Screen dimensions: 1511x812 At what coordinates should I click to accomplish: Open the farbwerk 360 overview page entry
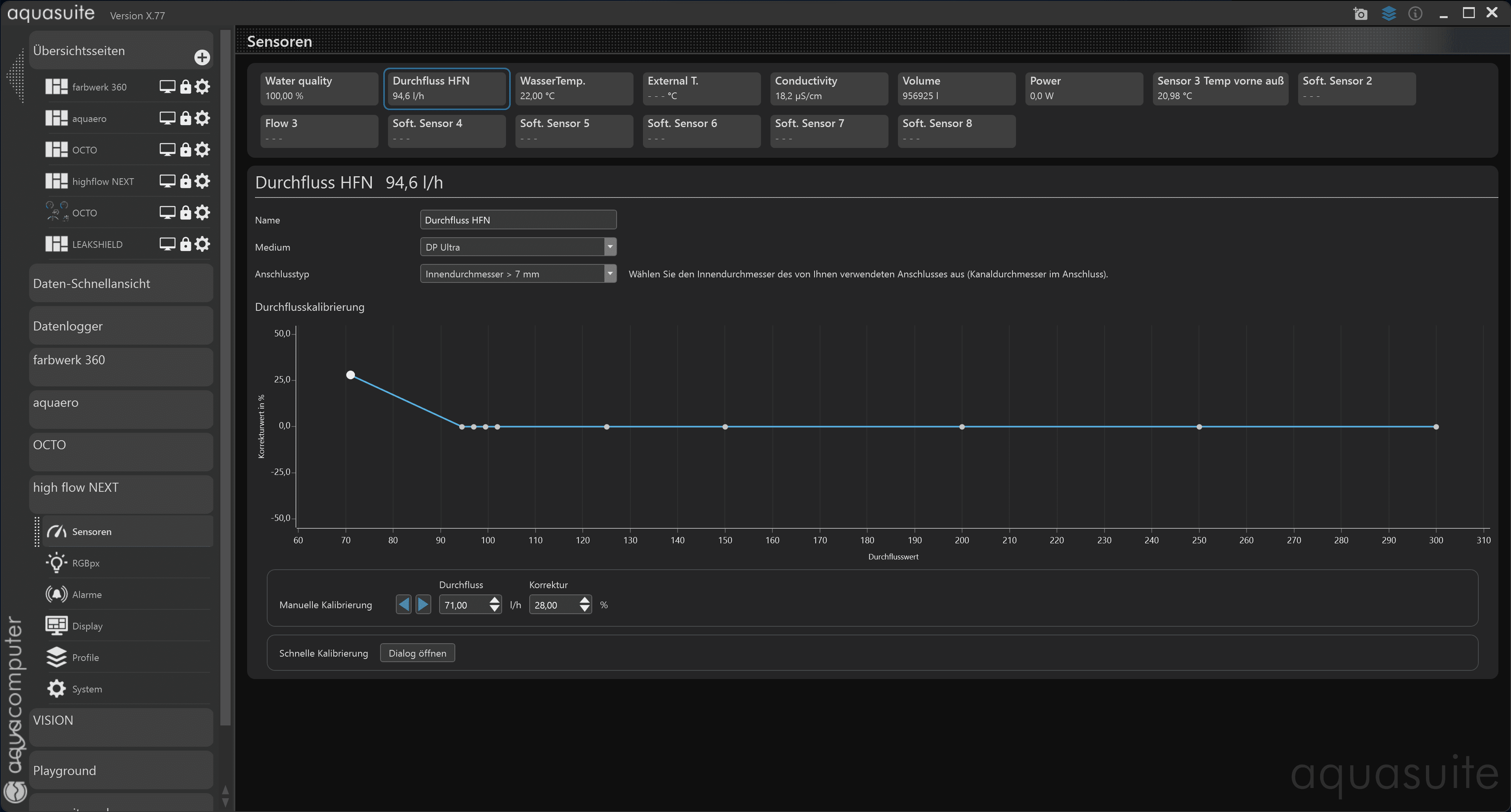(98, 87)
